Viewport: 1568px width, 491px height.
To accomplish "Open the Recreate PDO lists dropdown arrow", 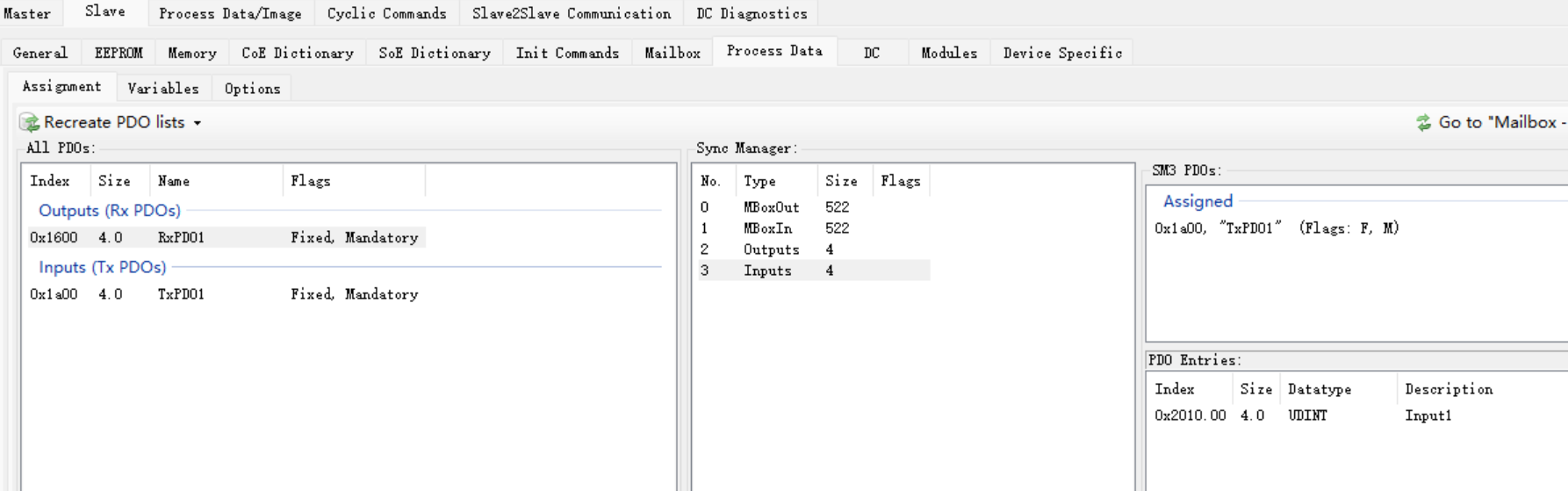I will click(x=198, y=123).
